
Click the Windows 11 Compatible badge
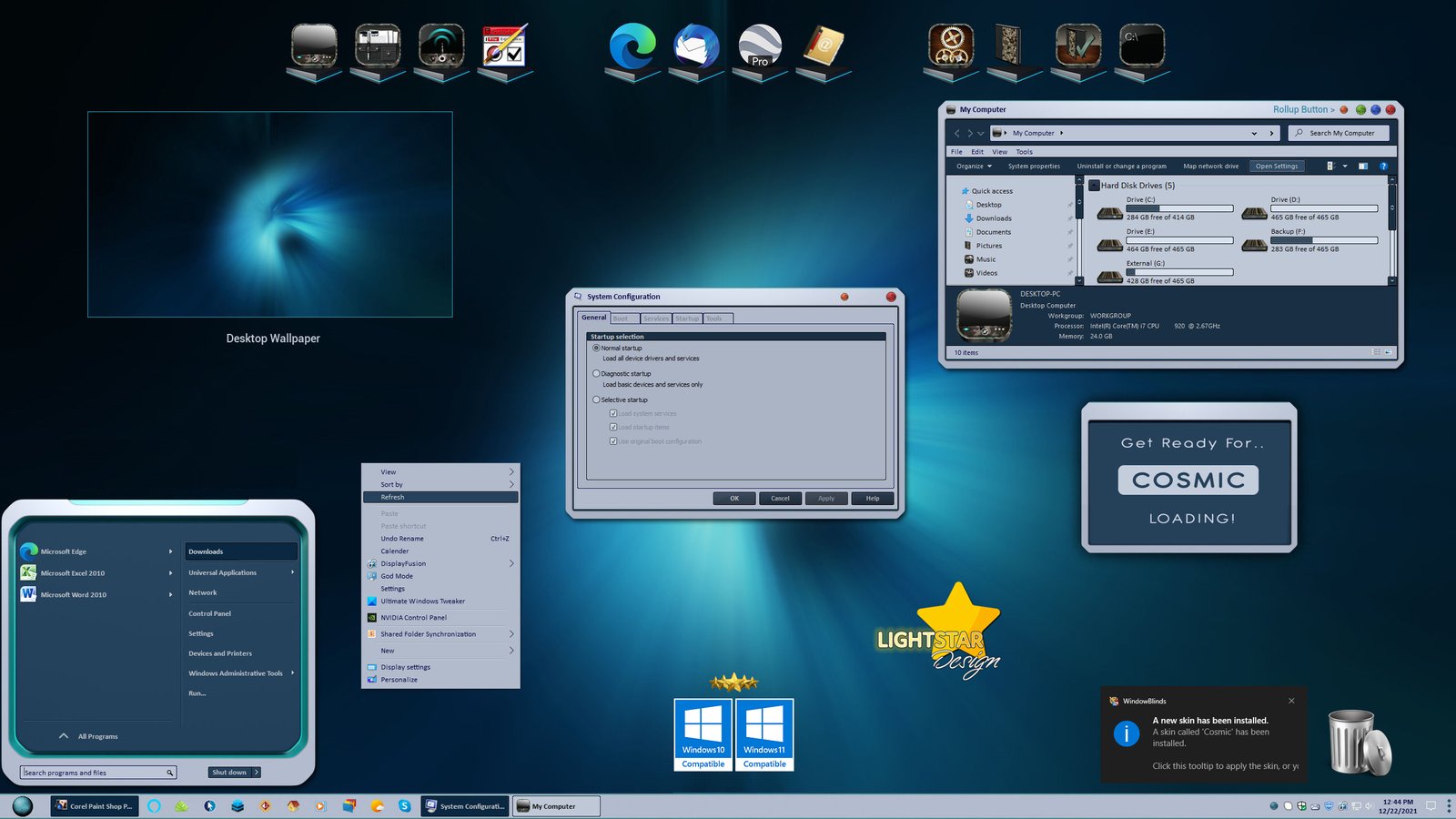pos(764,734)
